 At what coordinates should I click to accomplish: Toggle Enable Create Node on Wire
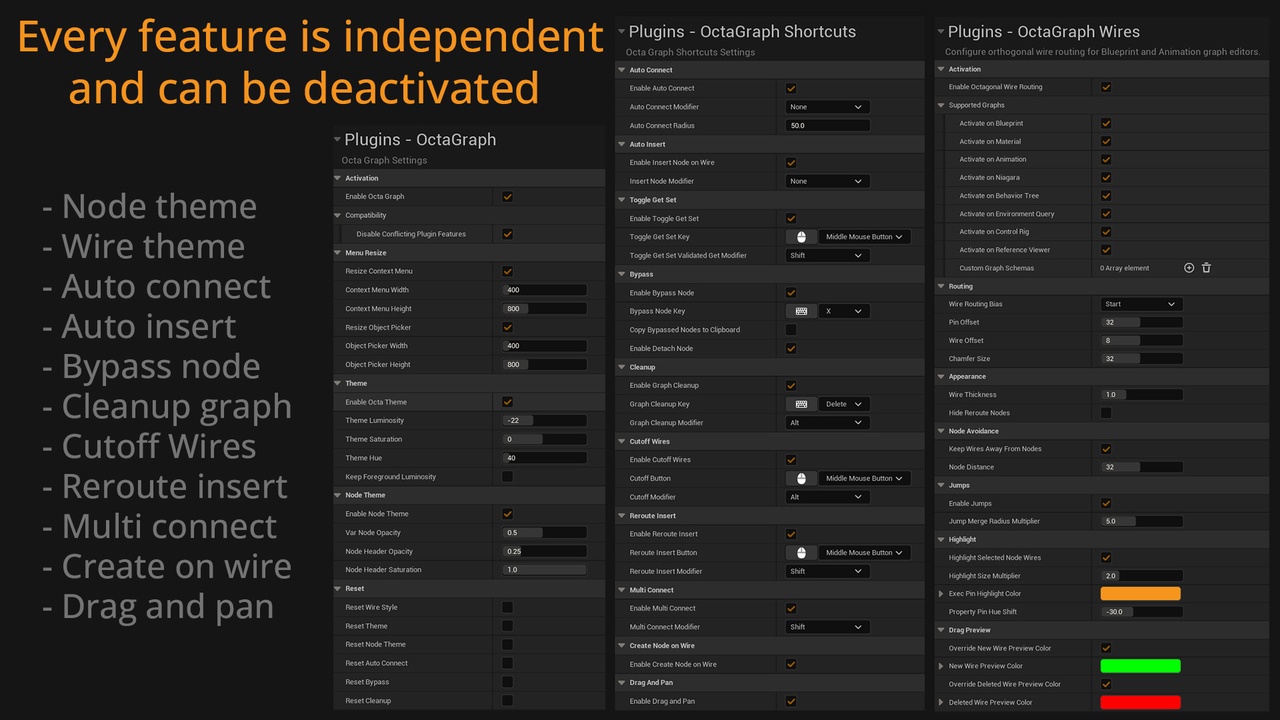791,664
